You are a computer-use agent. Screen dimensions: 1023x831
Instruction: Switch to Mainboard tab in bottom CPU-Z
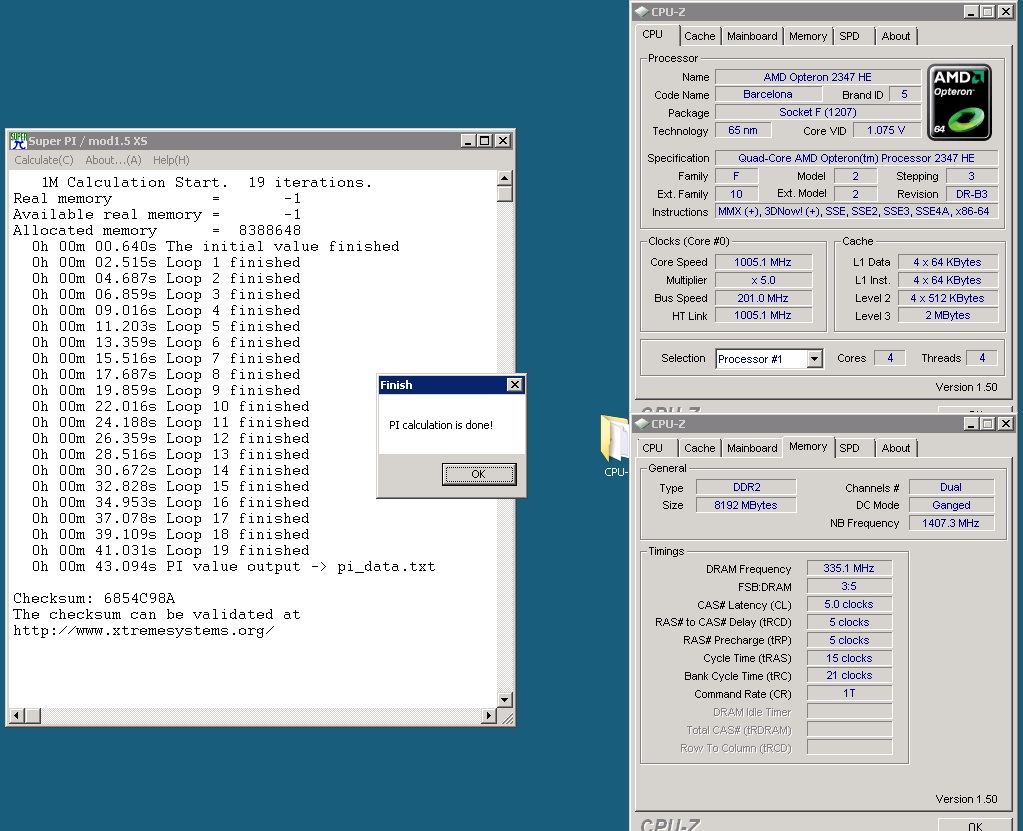[x=752, y=448]
